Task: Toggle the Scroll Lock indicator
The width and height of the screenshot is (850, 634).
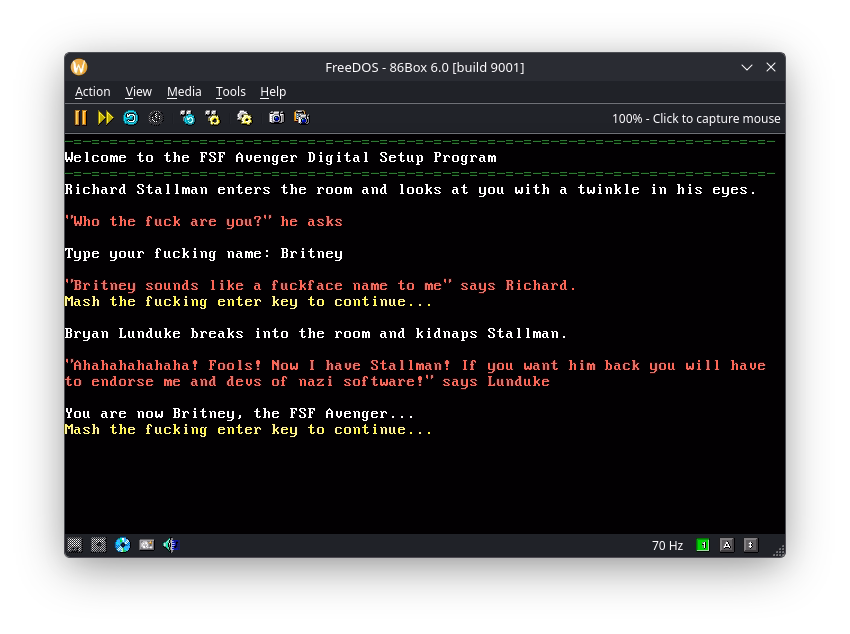Action: coord(750,545)
